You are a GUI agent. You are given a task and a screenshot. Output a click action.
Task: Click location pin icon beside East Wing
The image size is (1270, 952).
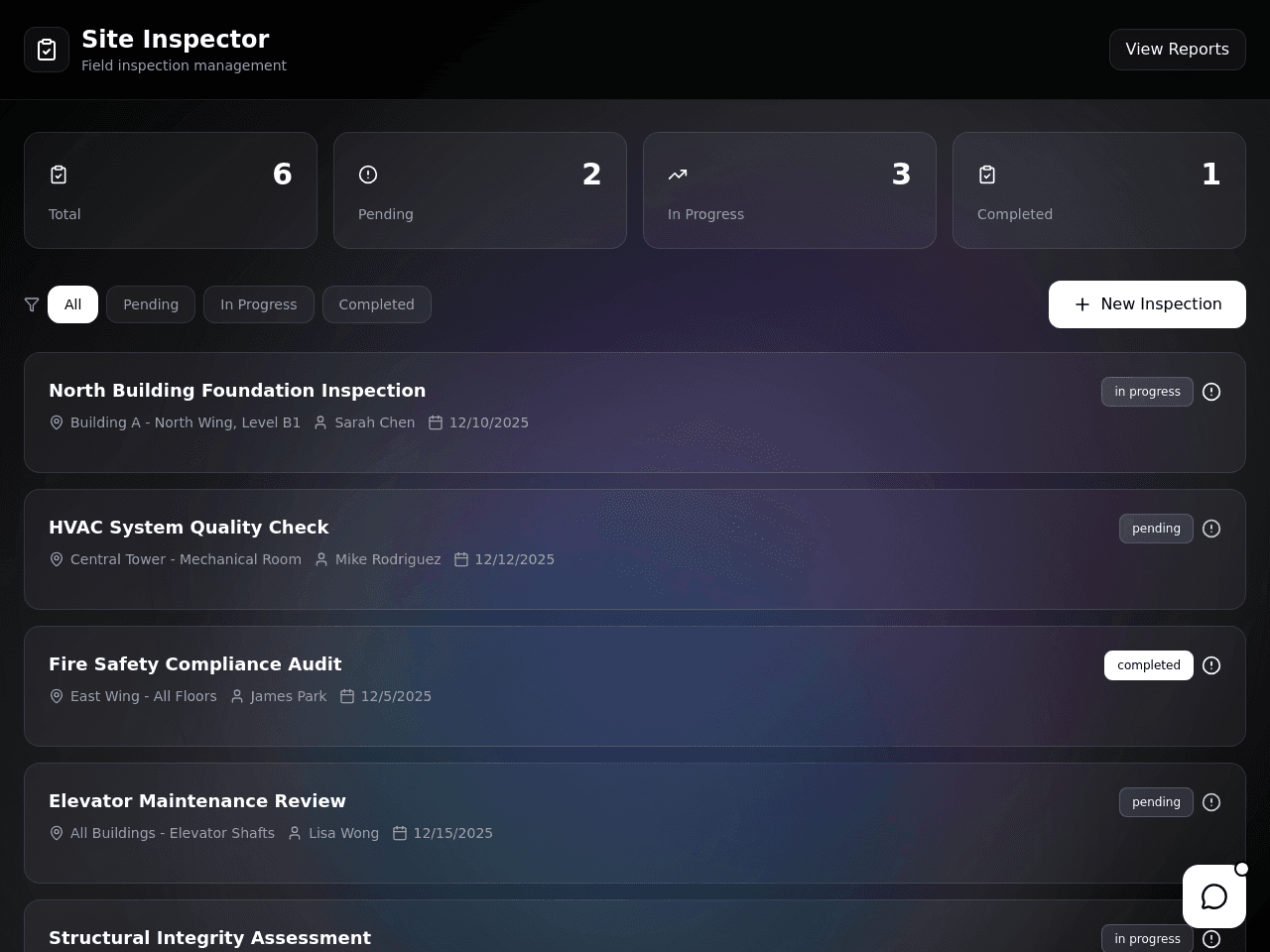click(57, 696)
